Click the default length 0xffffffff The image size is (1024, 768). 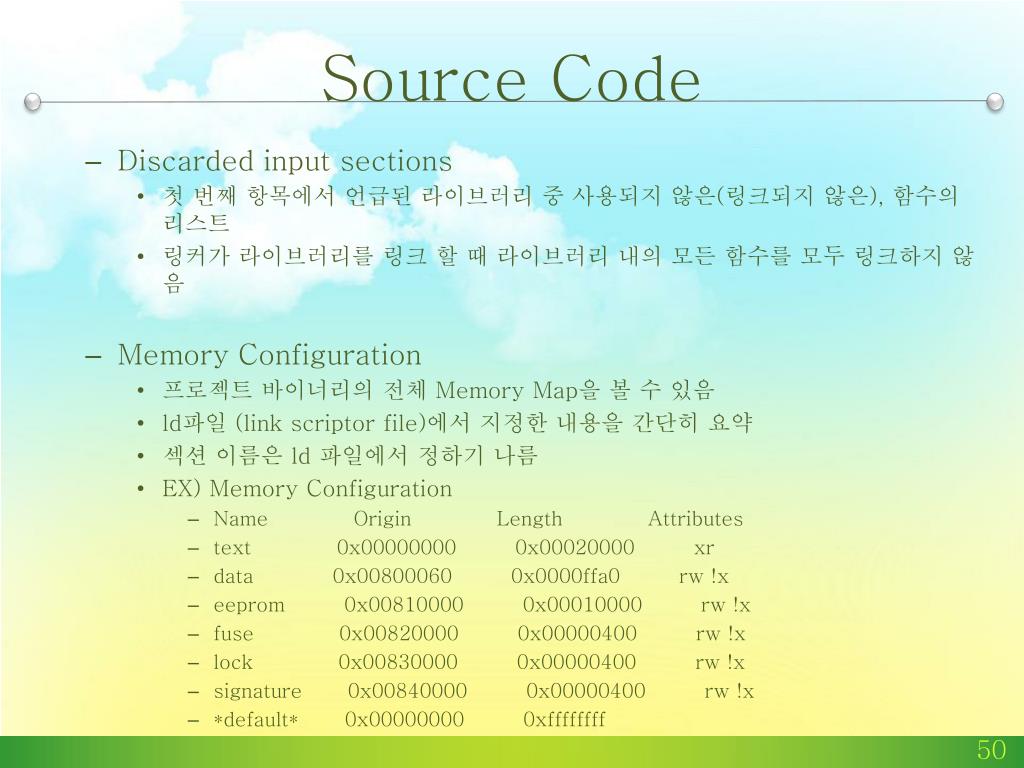tap(564, 720)
